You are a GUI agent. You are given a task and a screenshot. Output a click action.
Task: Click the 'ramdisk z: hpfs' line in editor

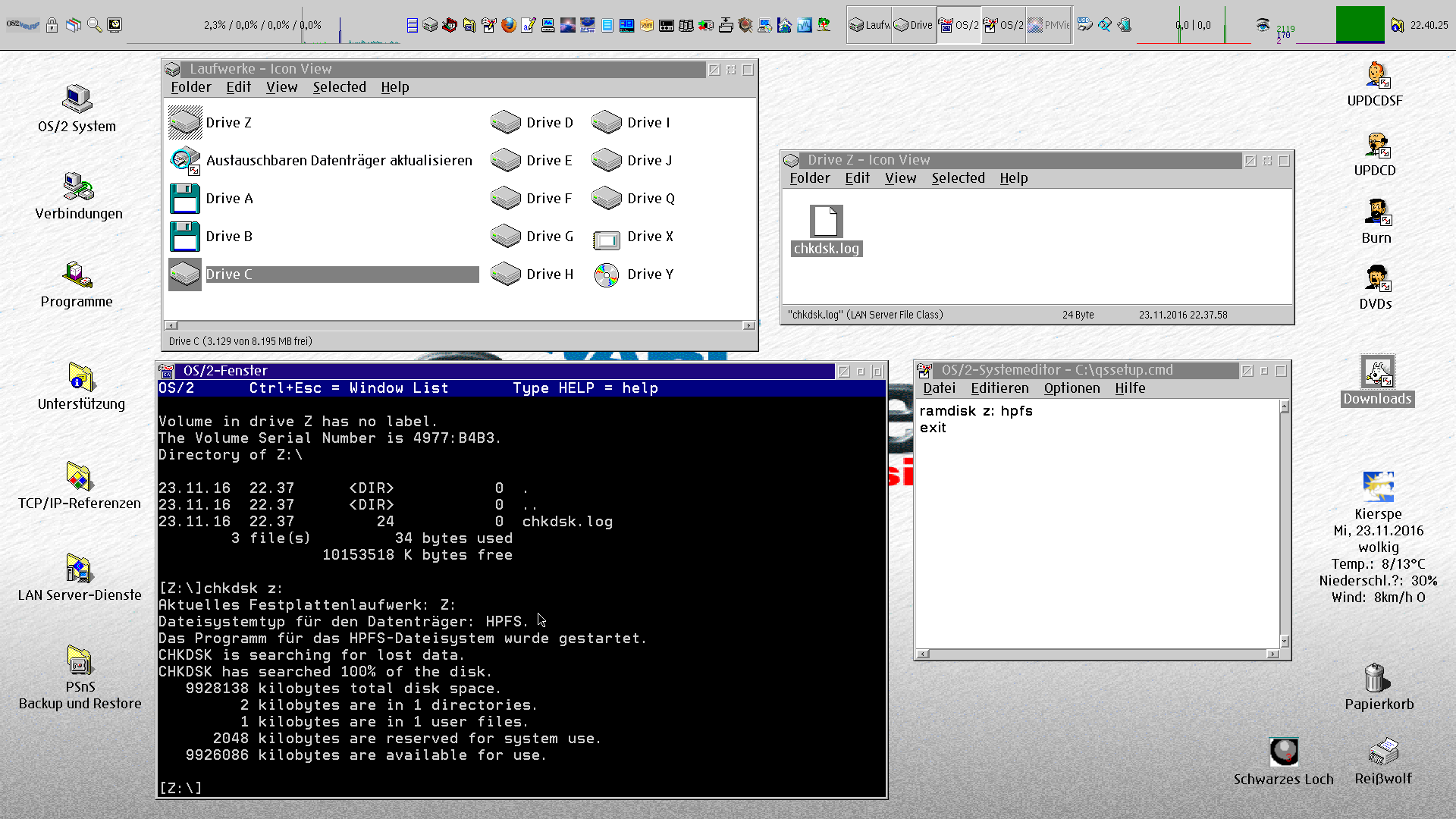[976, 411]
